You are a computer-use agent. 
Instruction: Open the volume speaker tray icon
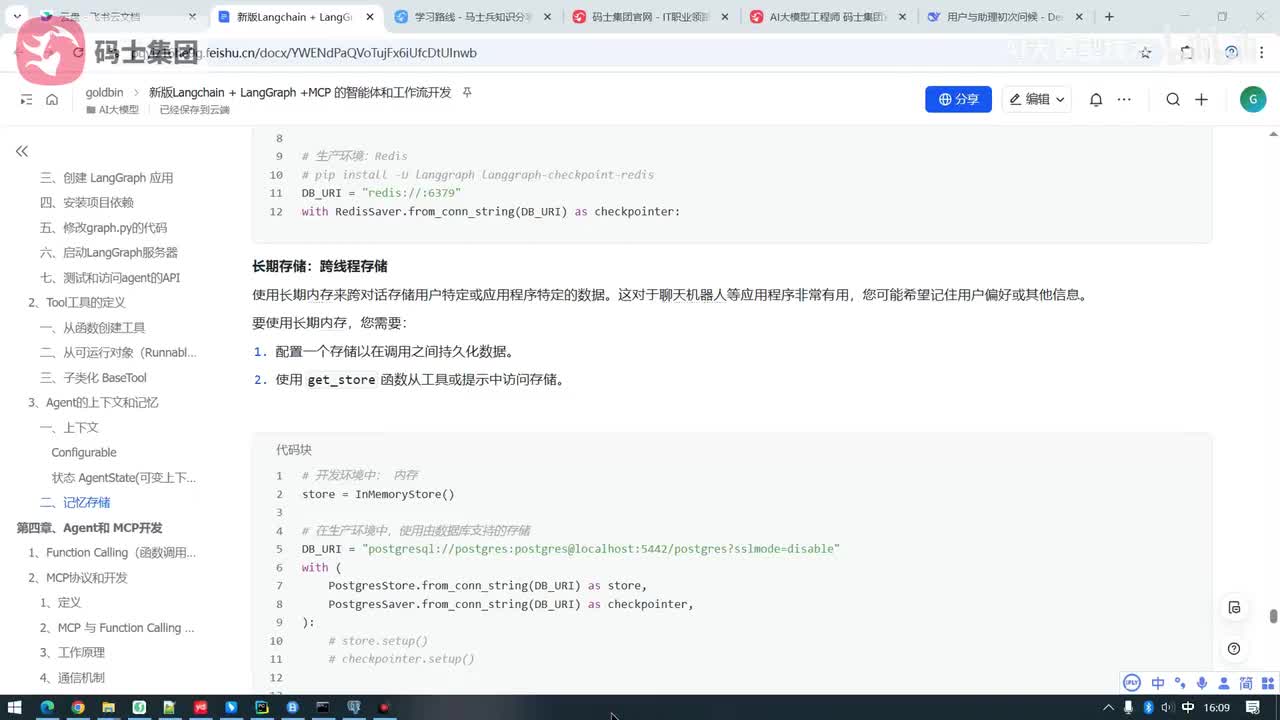click(x=1166, y=707)
